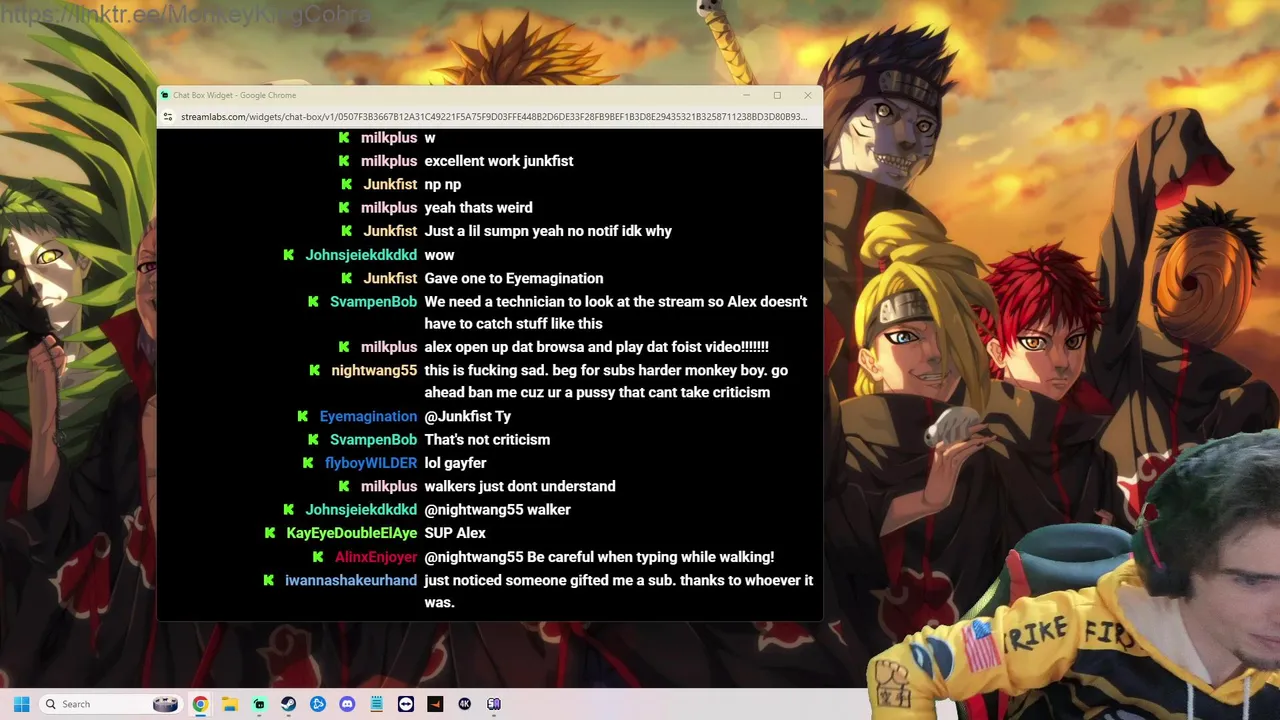Click the Kick badge beside AlinxEnjoyer

[x=318, y=557]
